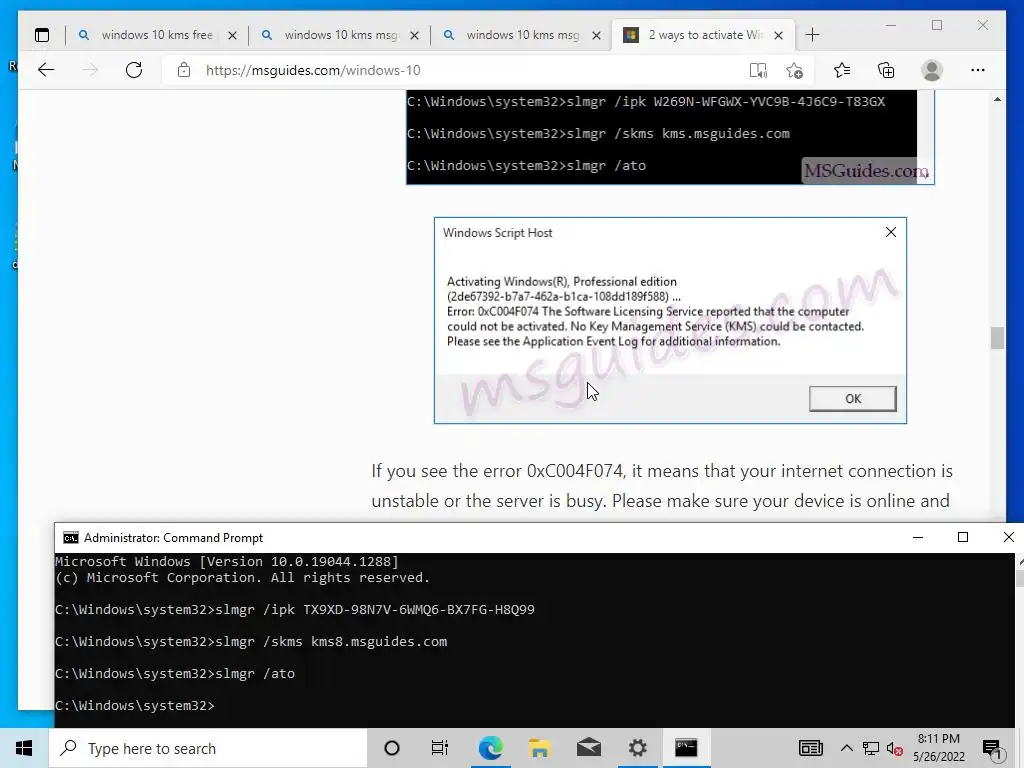Click the Command Prompt title bar icon
The width and height of the screenshot is (1024, 768).
pyautogui.click(x=71, y=537)
